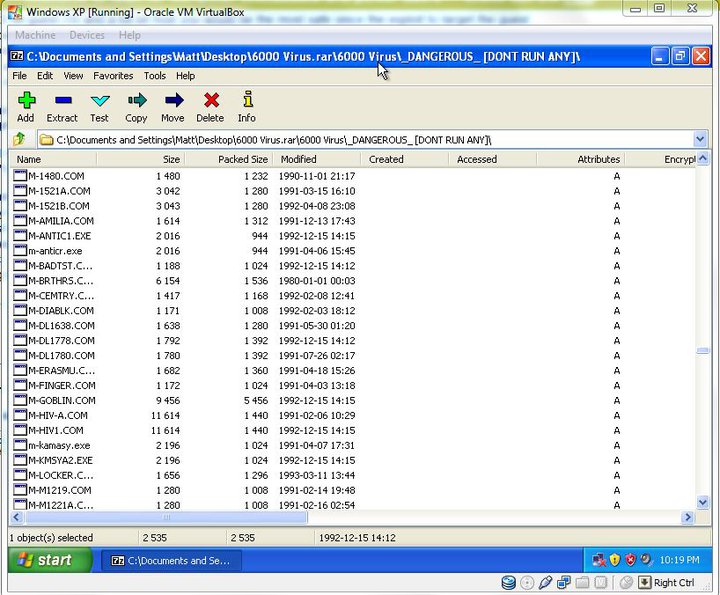Image resolution: width=720 pixels, height=595 pixels.
Task: Sort by the Attributes column header
Action: coord(581,159)
